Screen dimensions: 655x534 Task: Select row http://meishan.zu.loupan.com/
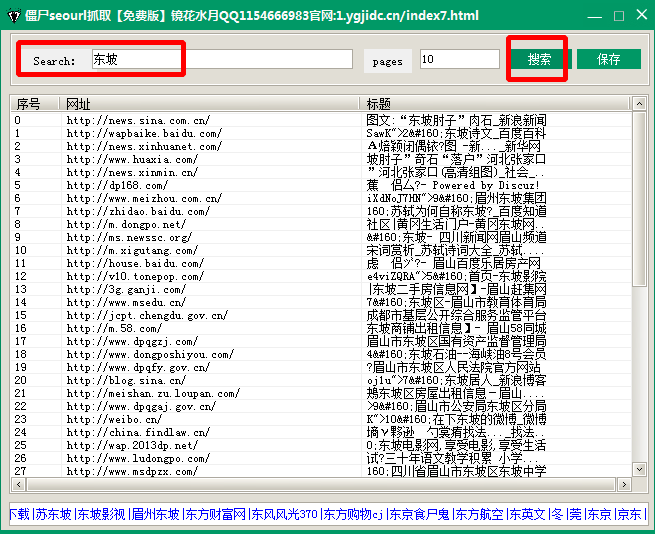321,393
